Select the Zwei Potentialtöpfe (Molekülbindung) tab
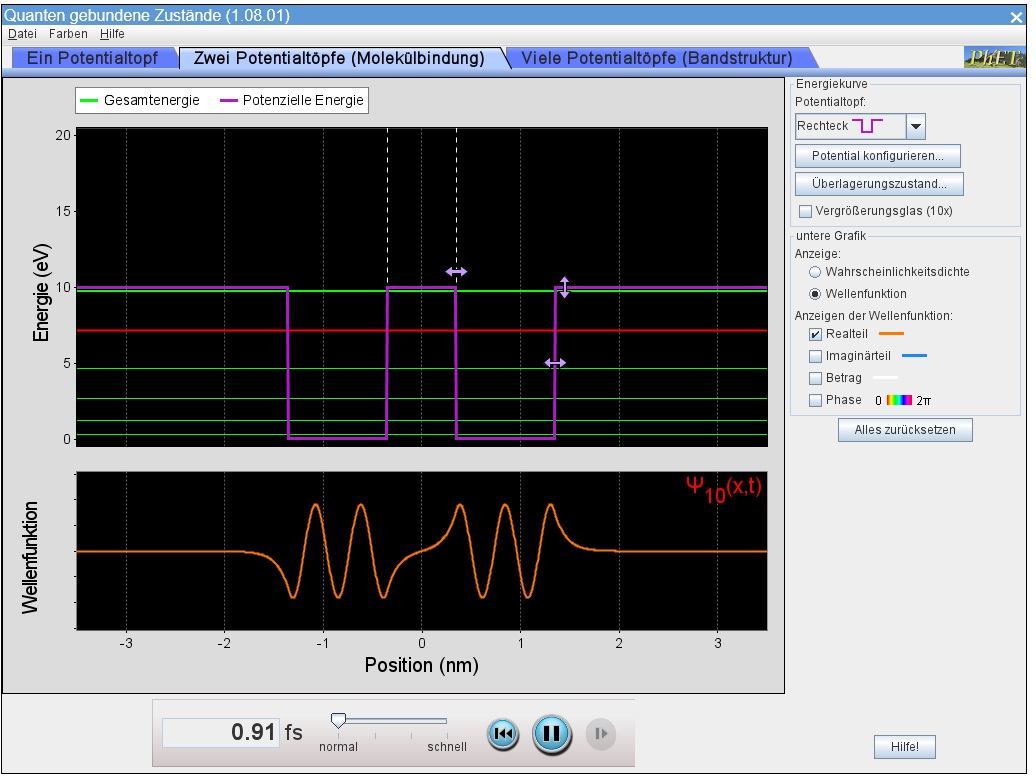The image size is (1036, 778). pyautogui.click(x=339, y=58)
